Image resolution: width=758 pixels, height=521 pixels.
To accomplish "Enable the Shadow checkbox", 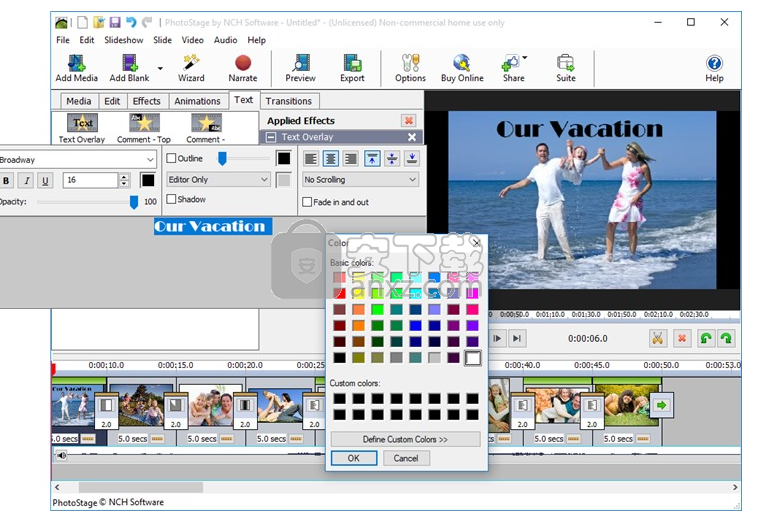I will [x=171, y=199].
